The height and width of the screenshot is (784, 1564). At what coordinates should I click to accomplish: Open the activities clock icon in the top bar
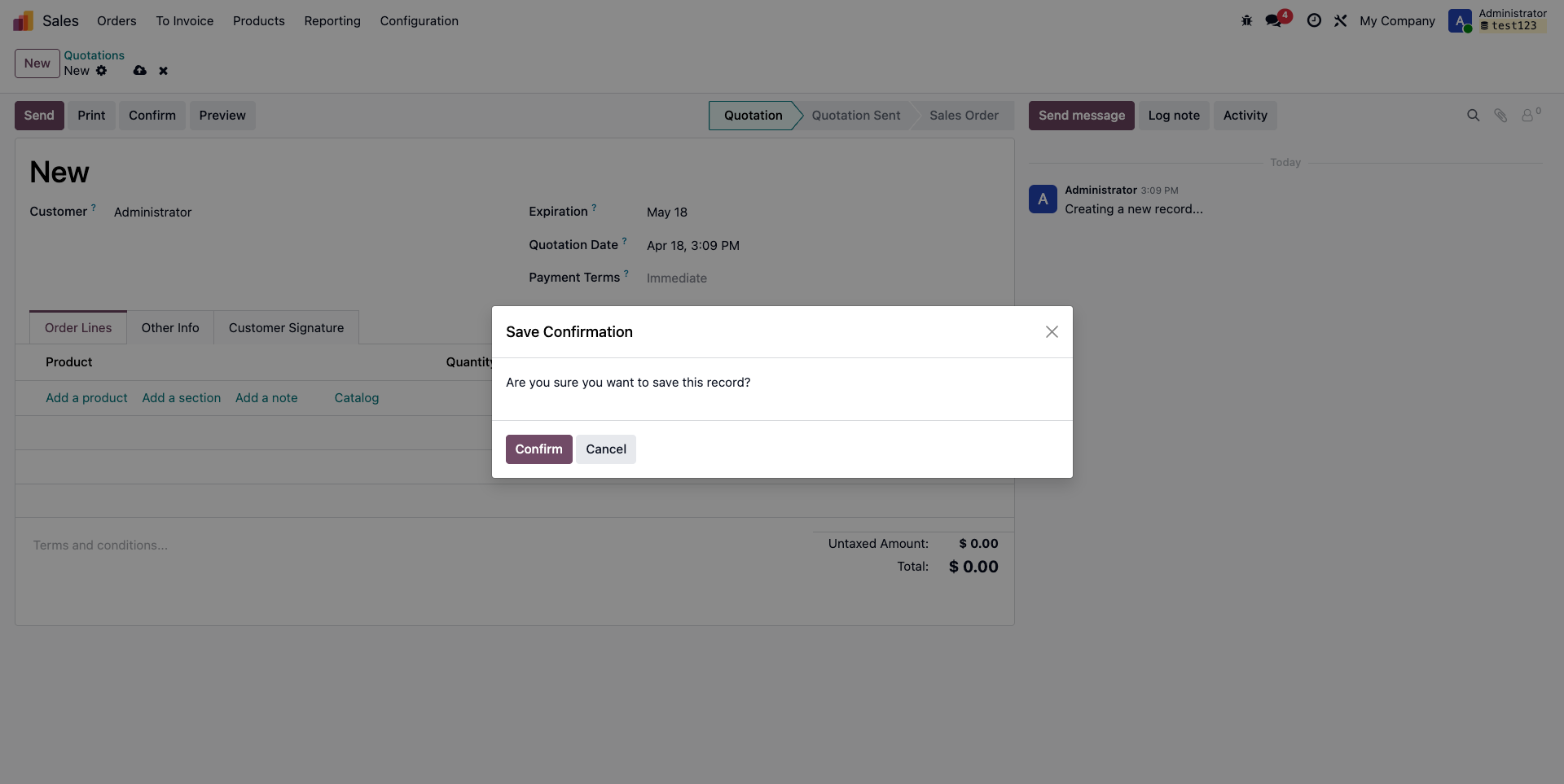tap(1314, 21)
